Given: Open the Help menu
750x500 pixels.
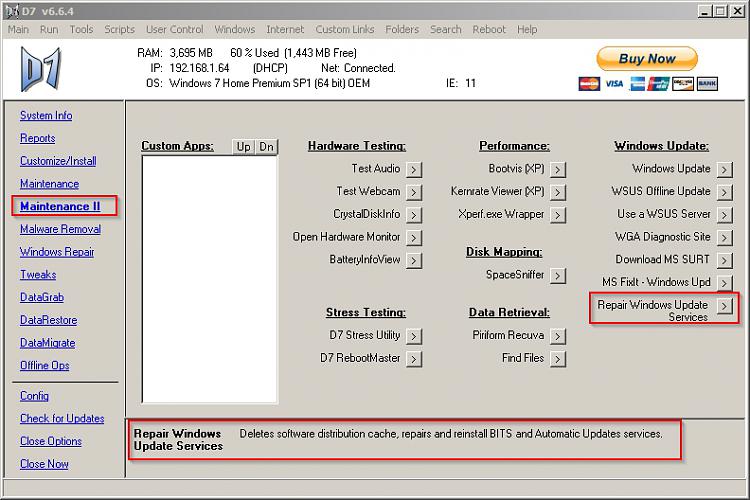Looking at the screenshot, I should 527,30.
